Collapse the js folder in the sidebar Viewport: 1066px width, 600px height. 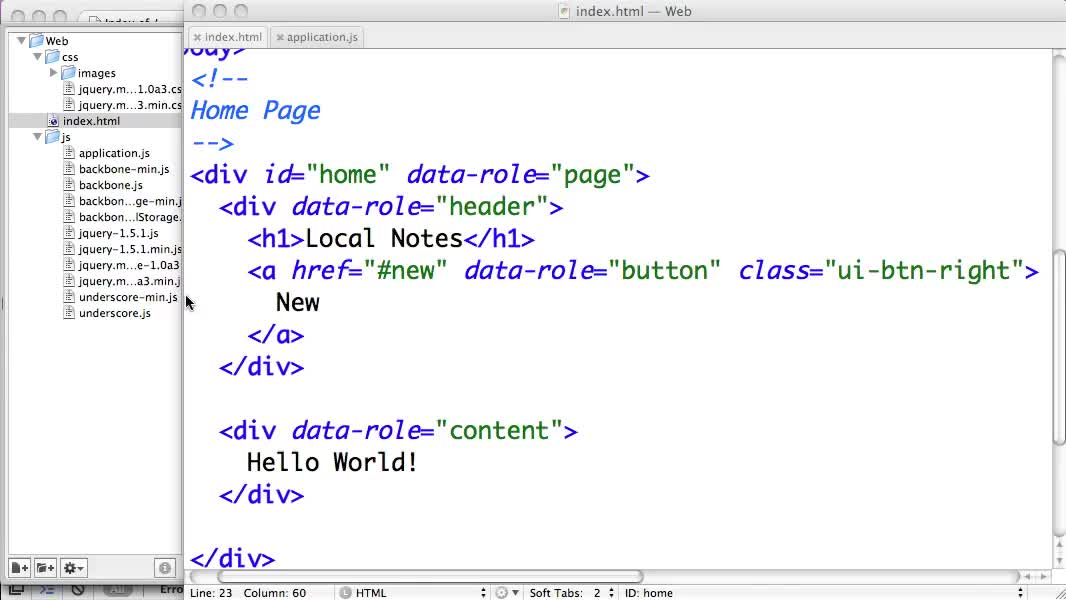click(x=37, y=137)
